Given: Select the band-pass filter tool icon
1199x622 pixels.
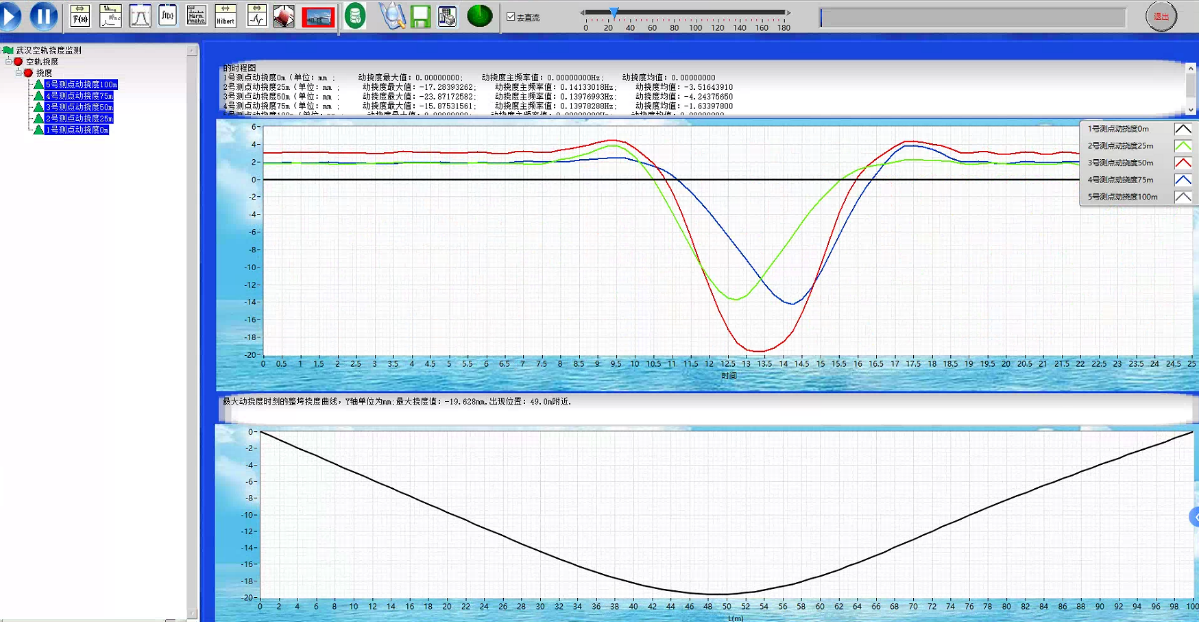Looking at the screenshot, I should [140, 16].
